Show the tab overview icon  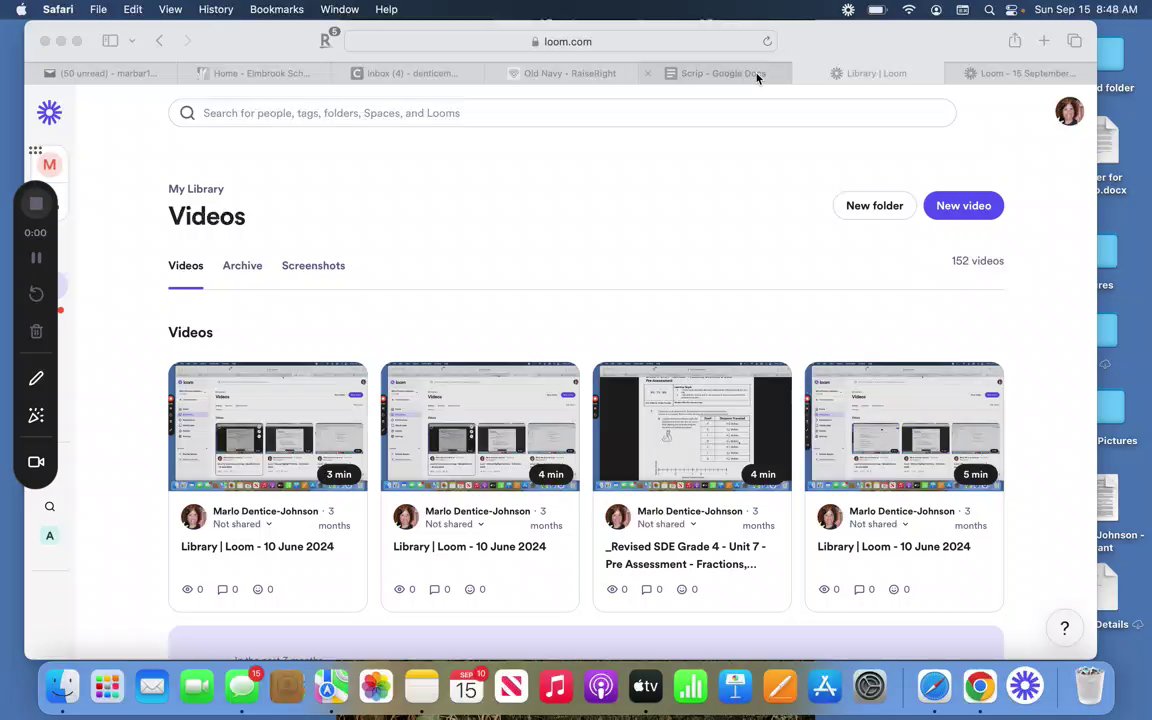[1074, 41]
